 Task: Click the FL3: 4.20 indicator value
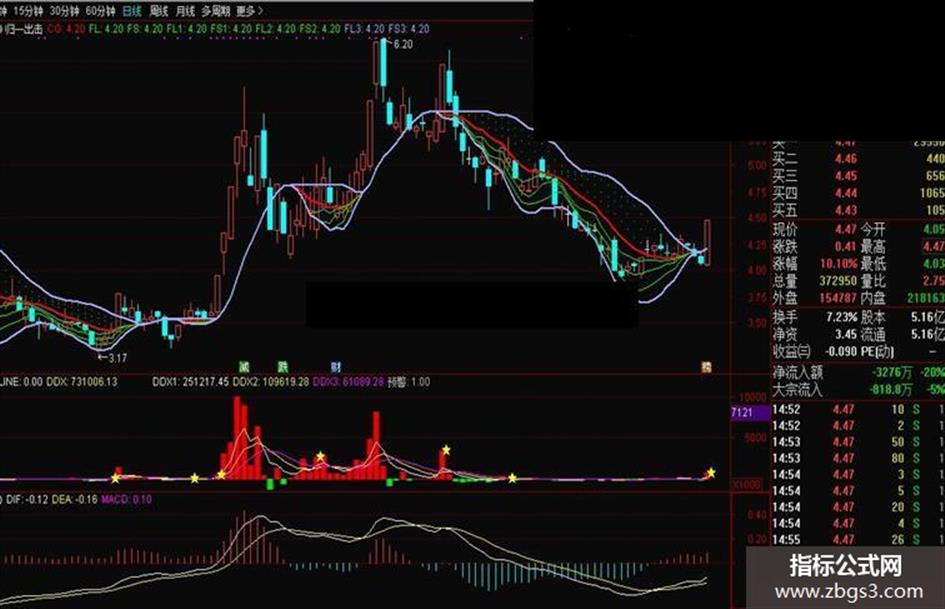364,29
